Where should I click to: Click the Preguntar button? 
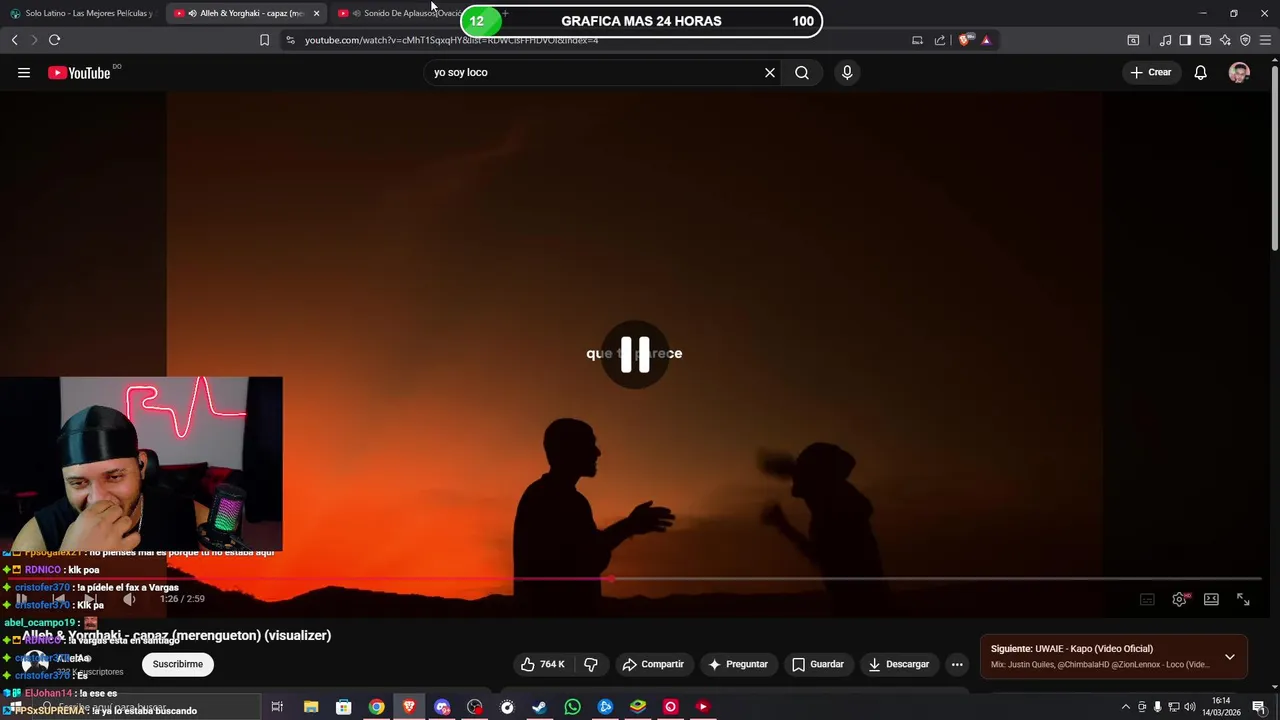click(738, 664)
